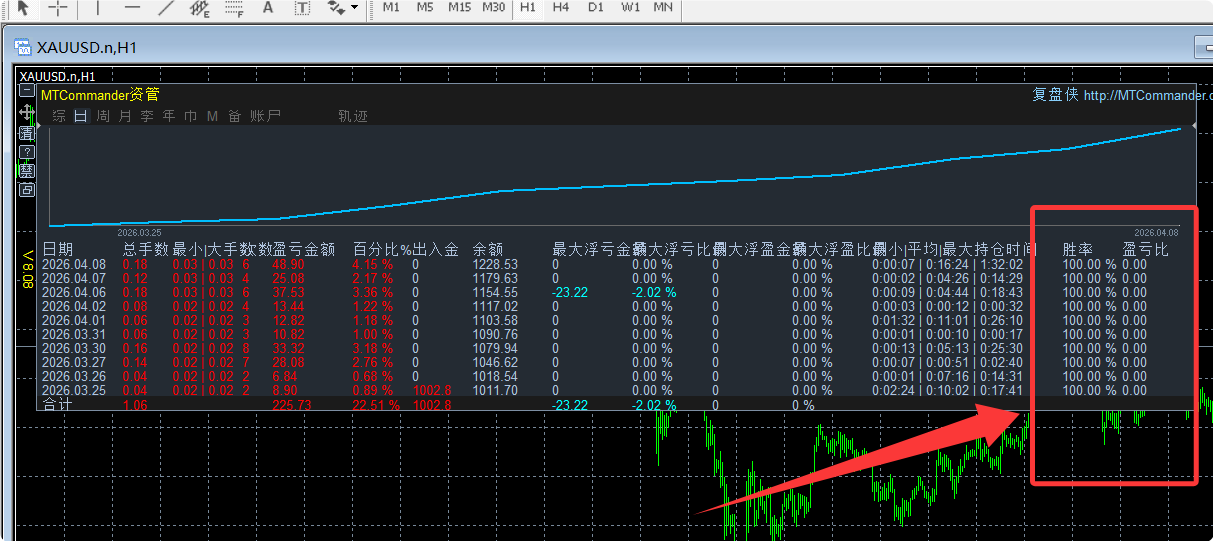Image resolution: width=1213 pixels, height=541 pixels.
Task: Click the profit value 48.90
Action: 288,264
